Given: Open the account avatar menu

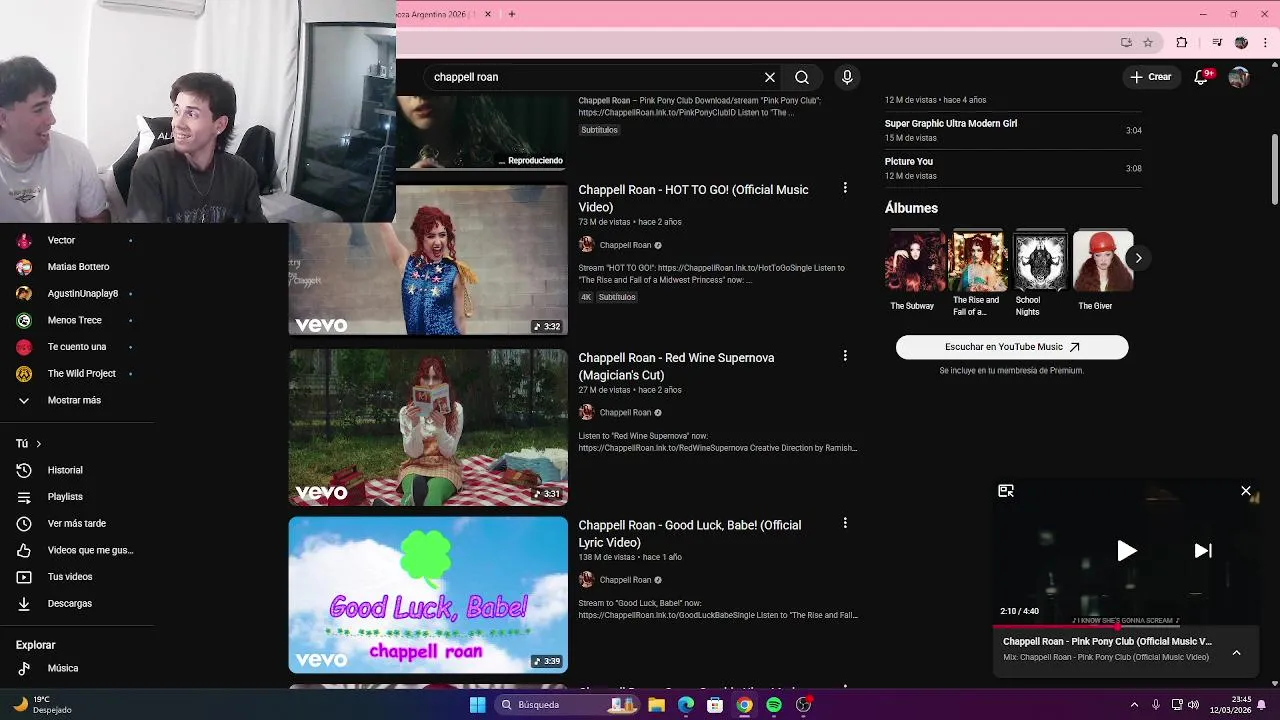Looking at the screenshot, I should pos(1239,77).
